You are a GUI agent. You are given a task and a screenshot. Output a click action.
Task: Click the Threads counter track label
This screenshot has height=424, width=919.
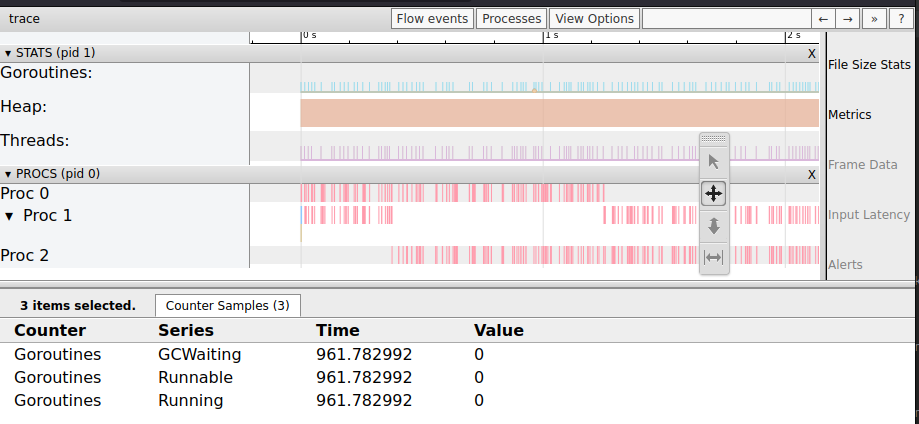(35, 141)
